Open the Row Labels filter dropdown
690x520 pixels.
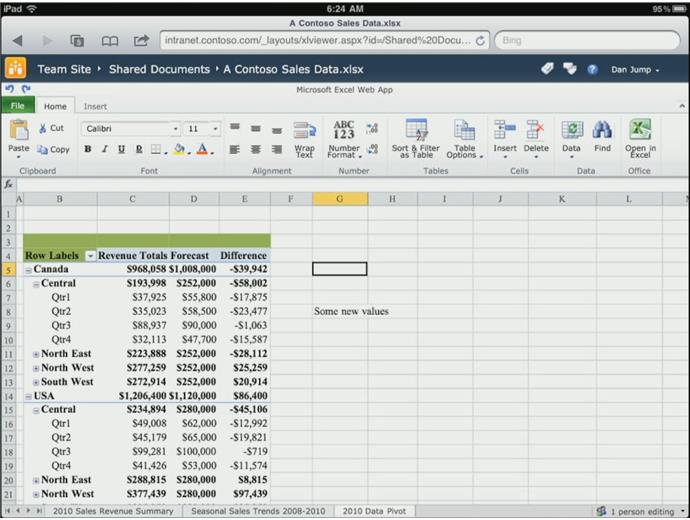coord(90,256)
